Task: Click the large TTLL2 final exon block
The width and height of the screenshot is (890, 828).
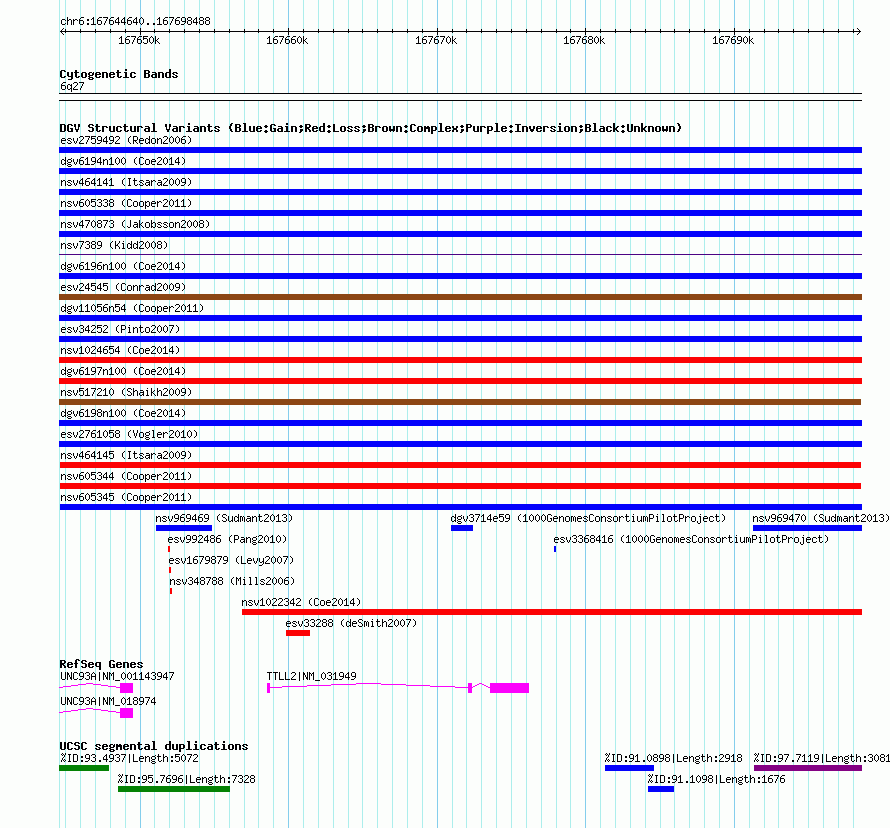Action: [510, 688]
